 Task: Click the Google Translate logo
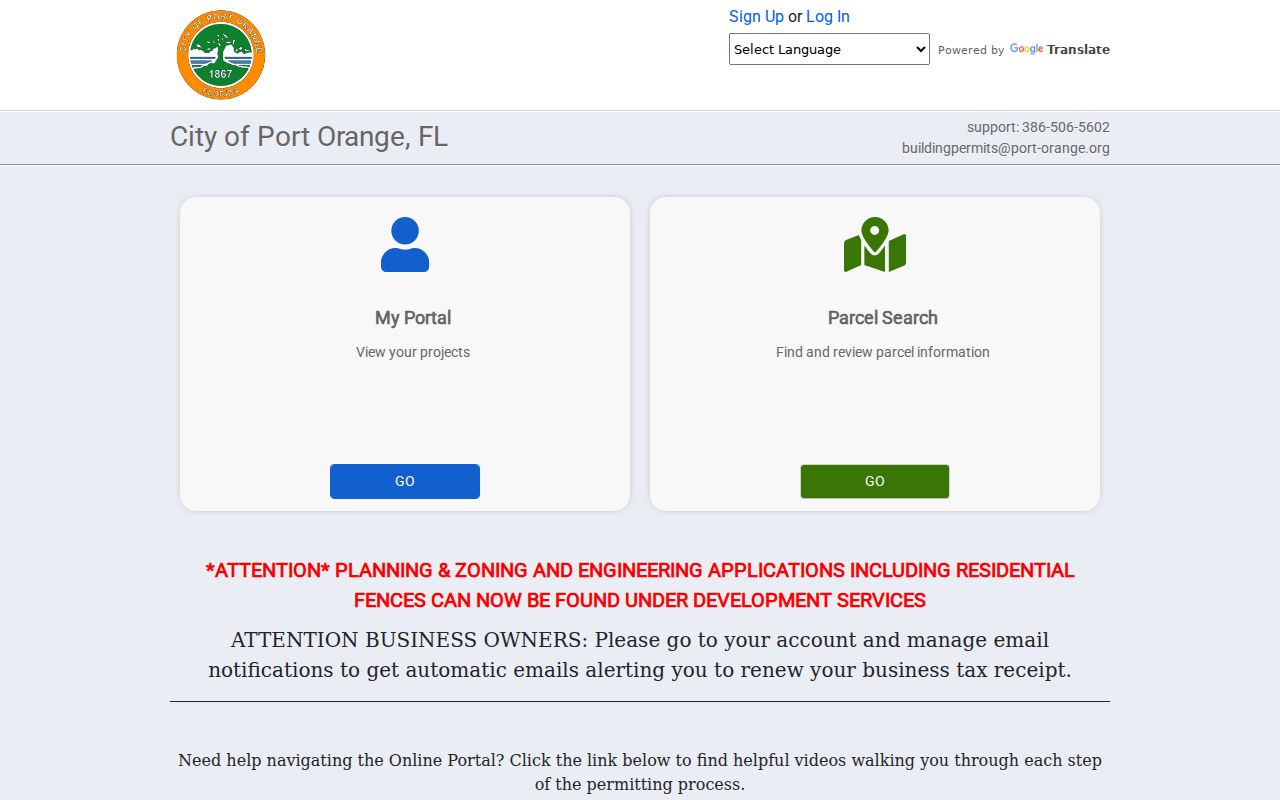[x=1059, y=49]
